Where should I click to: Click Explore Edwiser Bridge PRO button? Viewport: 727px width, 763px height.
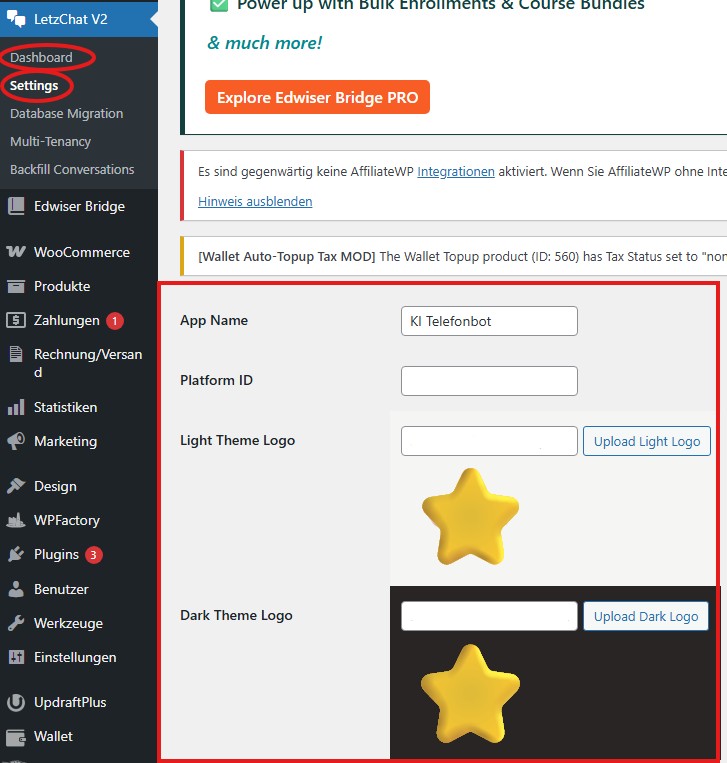[317, 97]
